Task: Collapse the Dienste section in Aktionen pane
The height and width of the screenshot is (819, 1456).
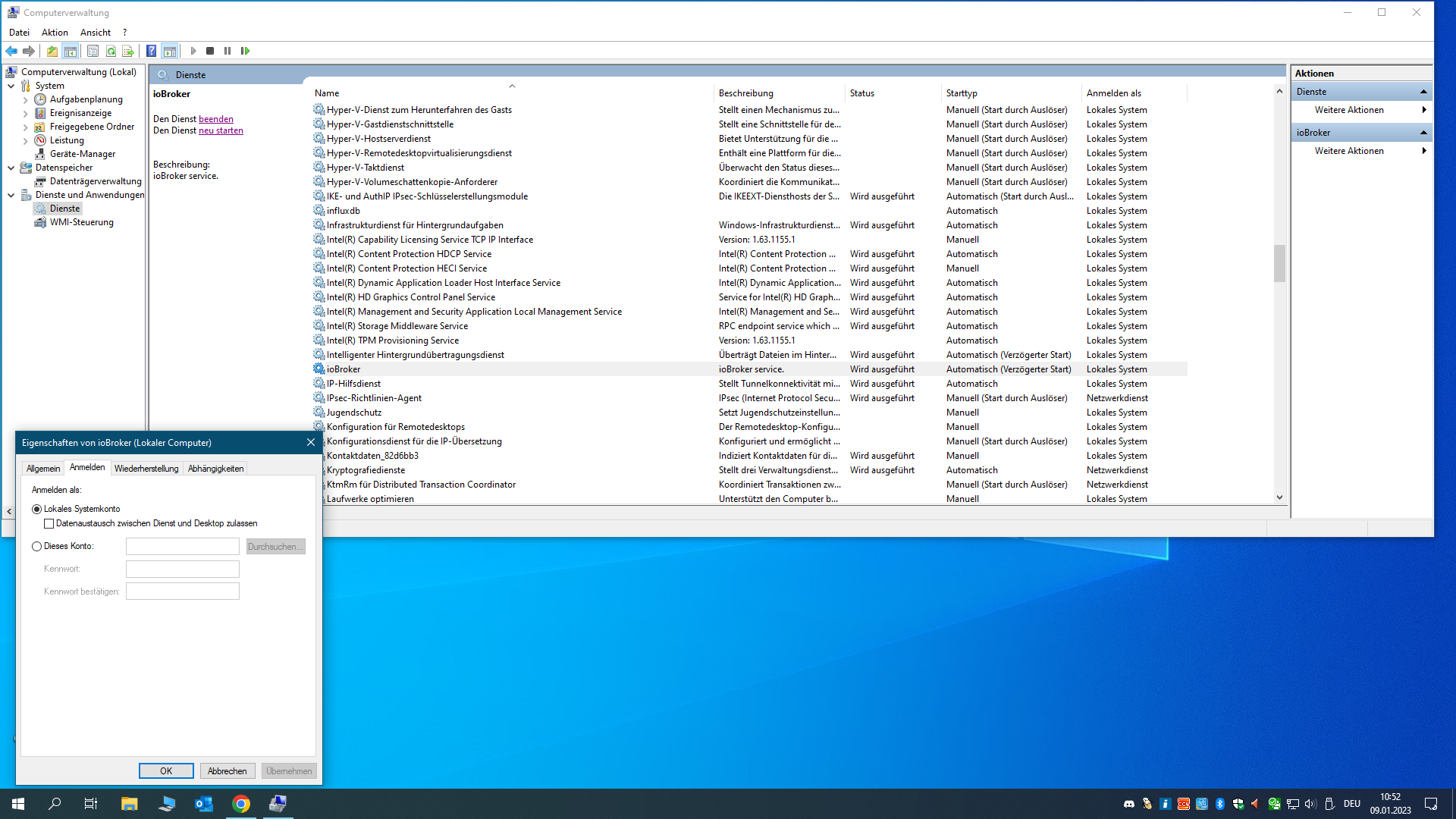Action: [x=1423, y=92]
